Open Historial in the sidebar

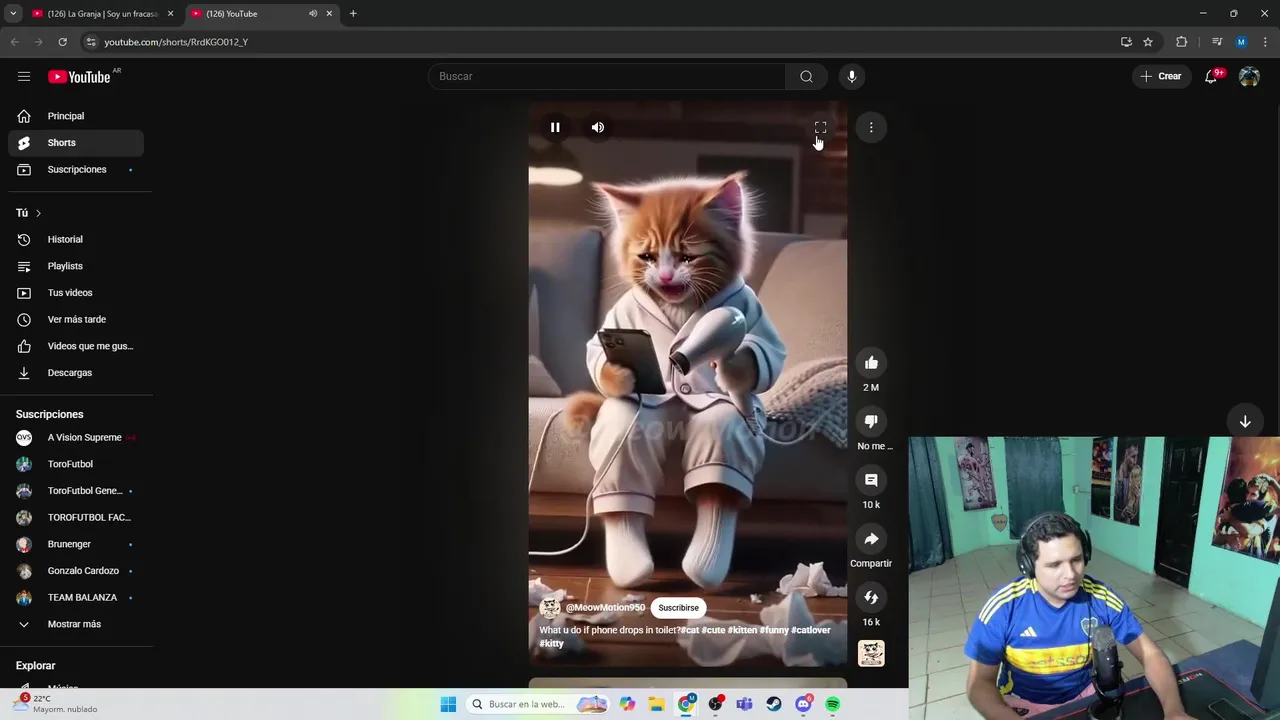pos(76,240)
